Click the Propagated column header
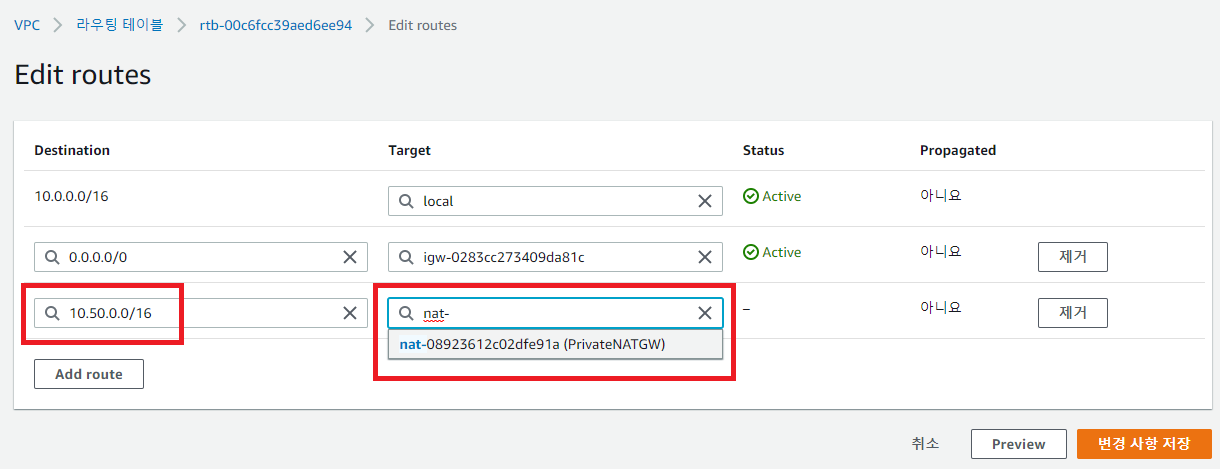This screenshot has width=1220, height=469. point(958,150)
